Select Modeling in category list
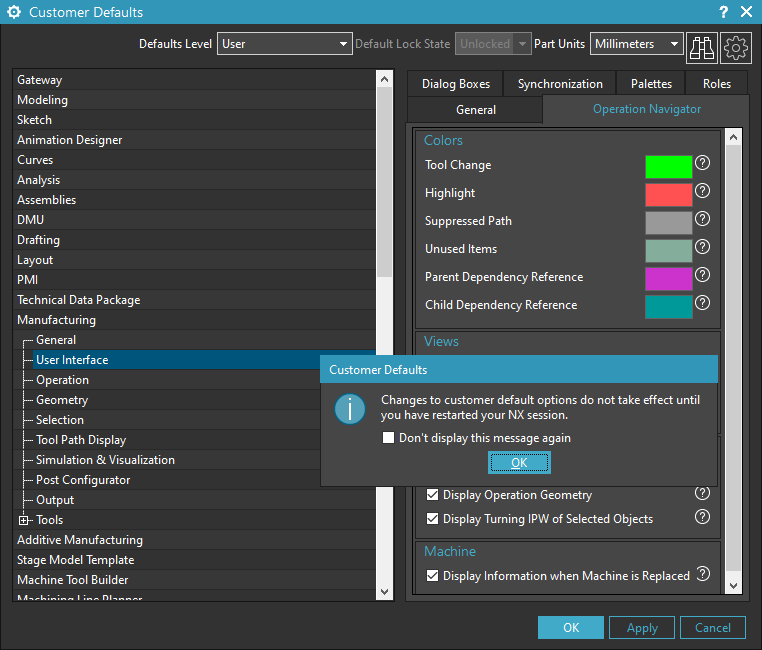 (x=194, y=100)
